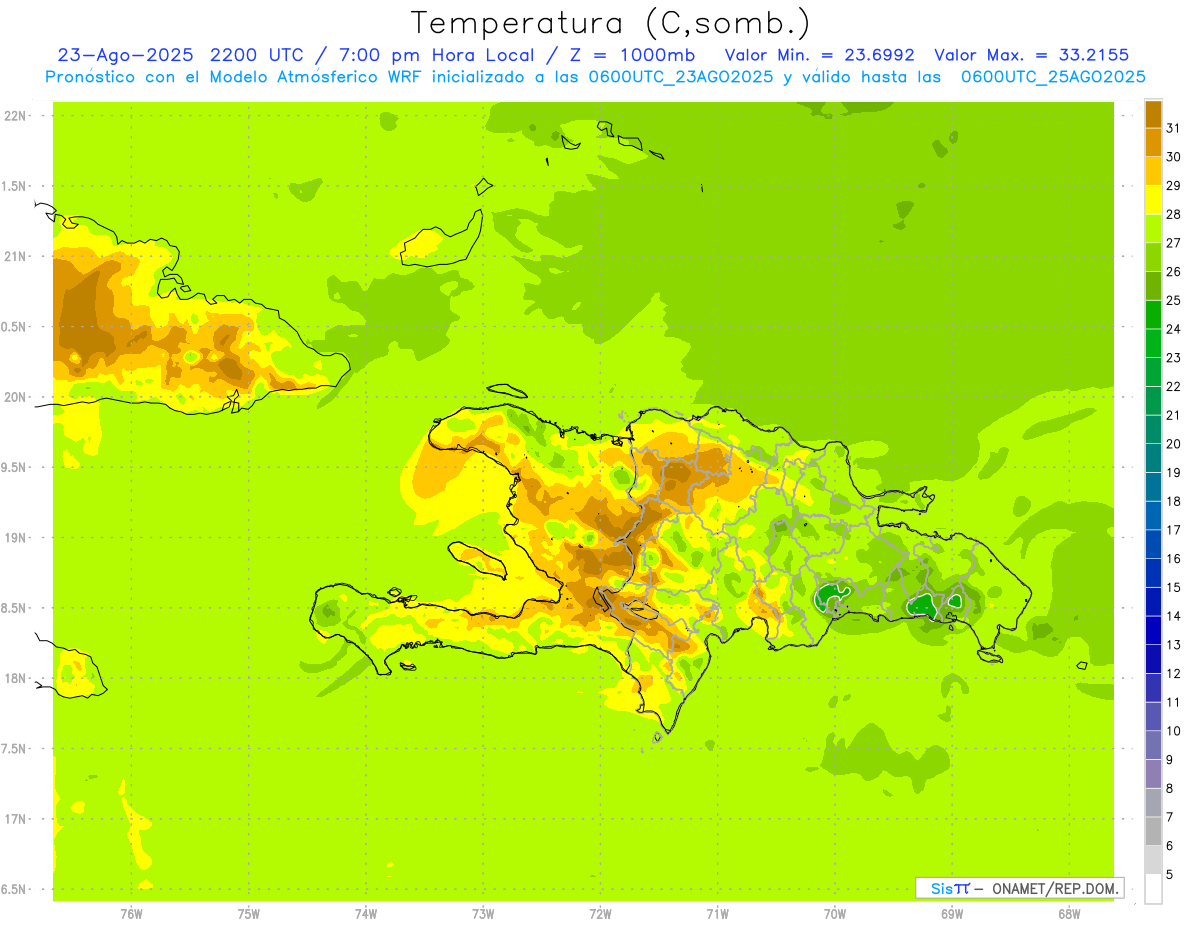Pick the orange swatch between legend 30 and 31
1200x927 pixels.
[1153, 142]
